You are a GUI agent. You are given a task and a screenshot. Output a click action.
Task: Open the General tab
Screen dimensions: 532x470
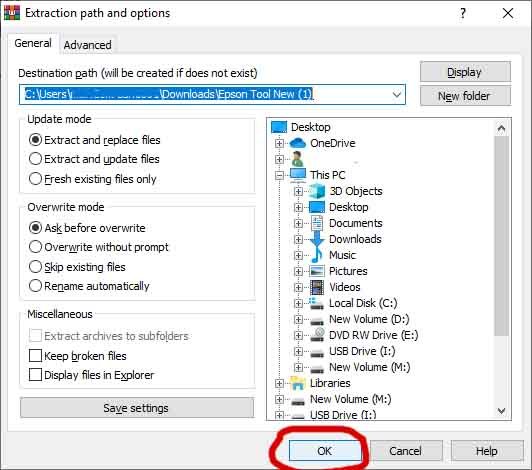point(33,43)
